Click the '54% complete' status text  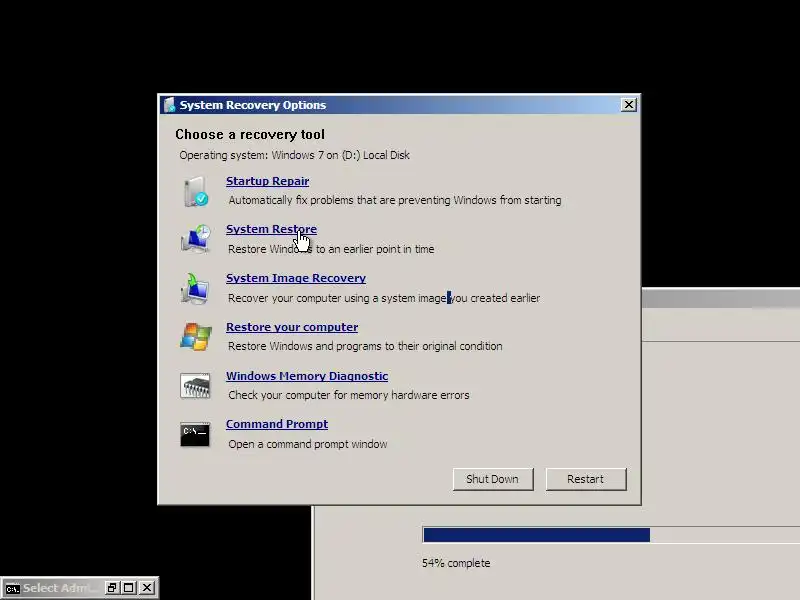456,563
